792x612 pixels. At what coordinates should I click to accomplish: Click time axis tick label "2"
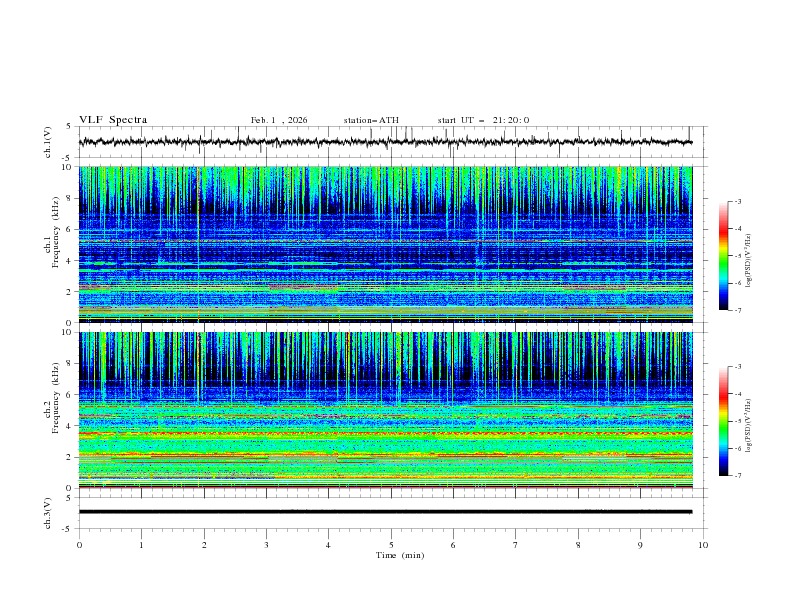[x=204, y=545]
